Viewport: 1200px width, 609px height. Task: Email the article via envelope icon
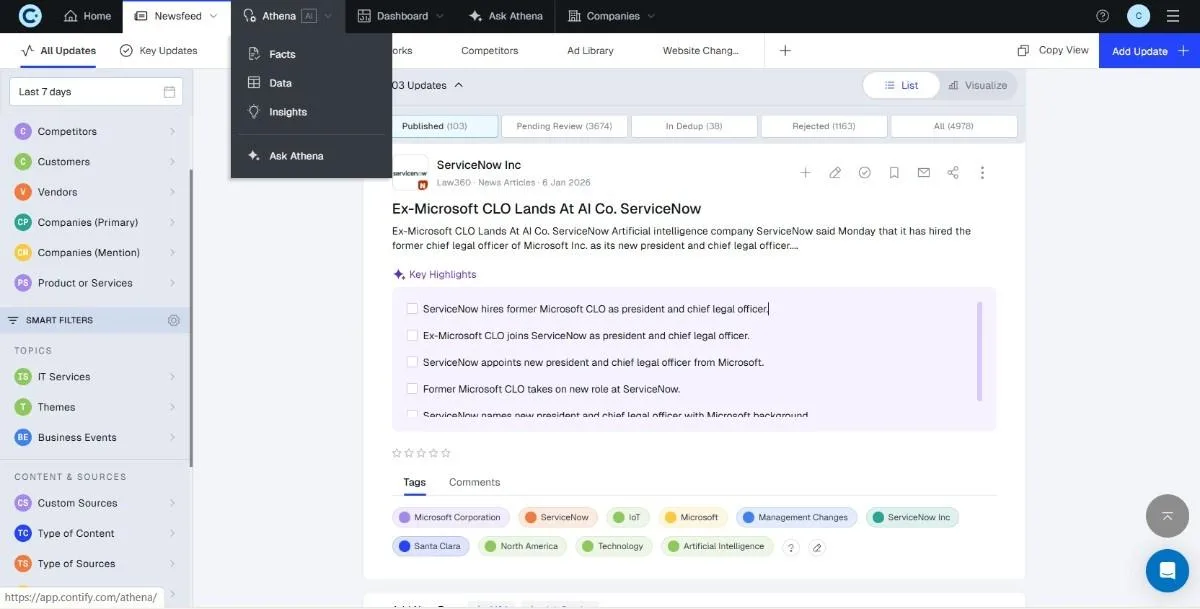tap(924, 173)
